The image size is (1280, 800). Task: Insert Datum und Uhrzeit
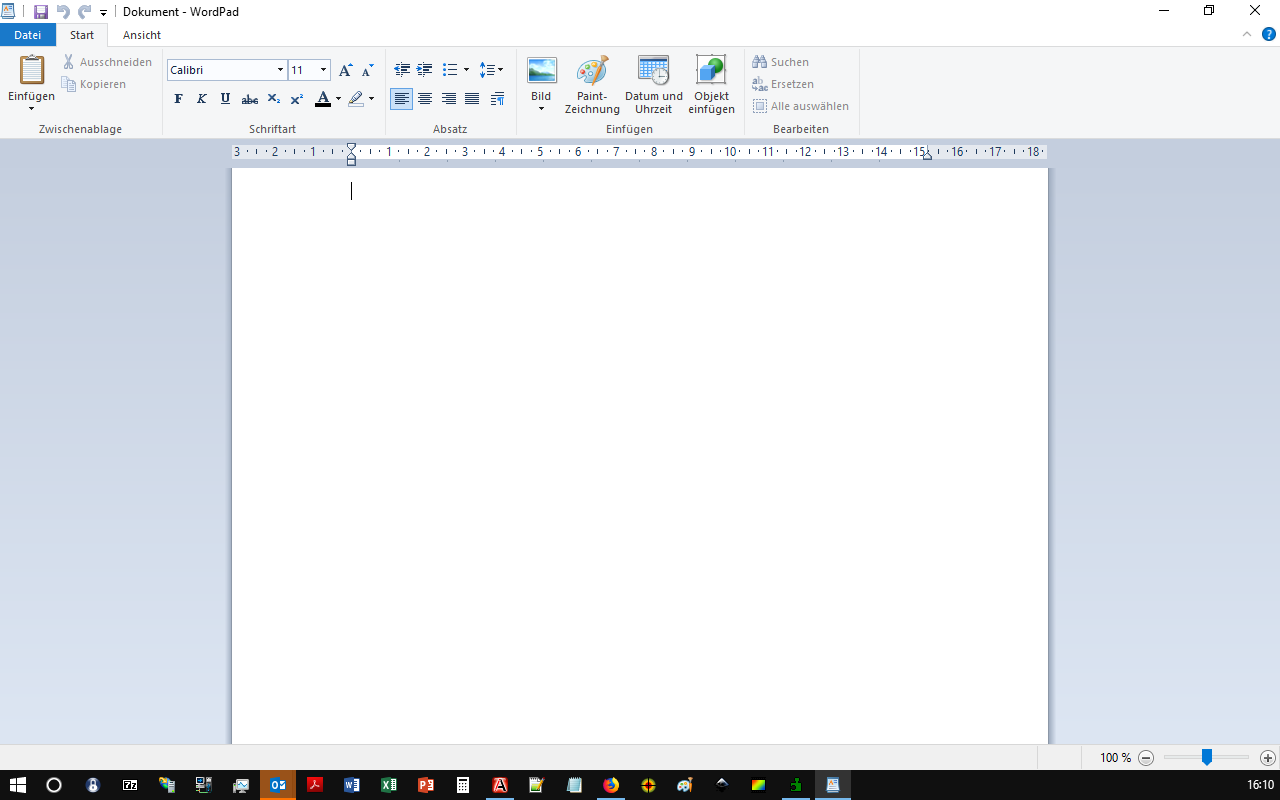point(653,71)
